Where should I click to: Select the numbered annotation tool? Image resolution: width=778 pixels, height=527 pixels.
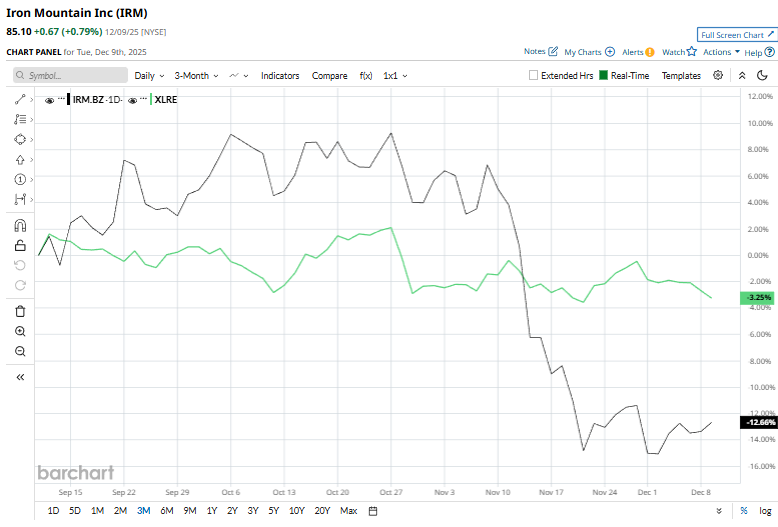20,180
